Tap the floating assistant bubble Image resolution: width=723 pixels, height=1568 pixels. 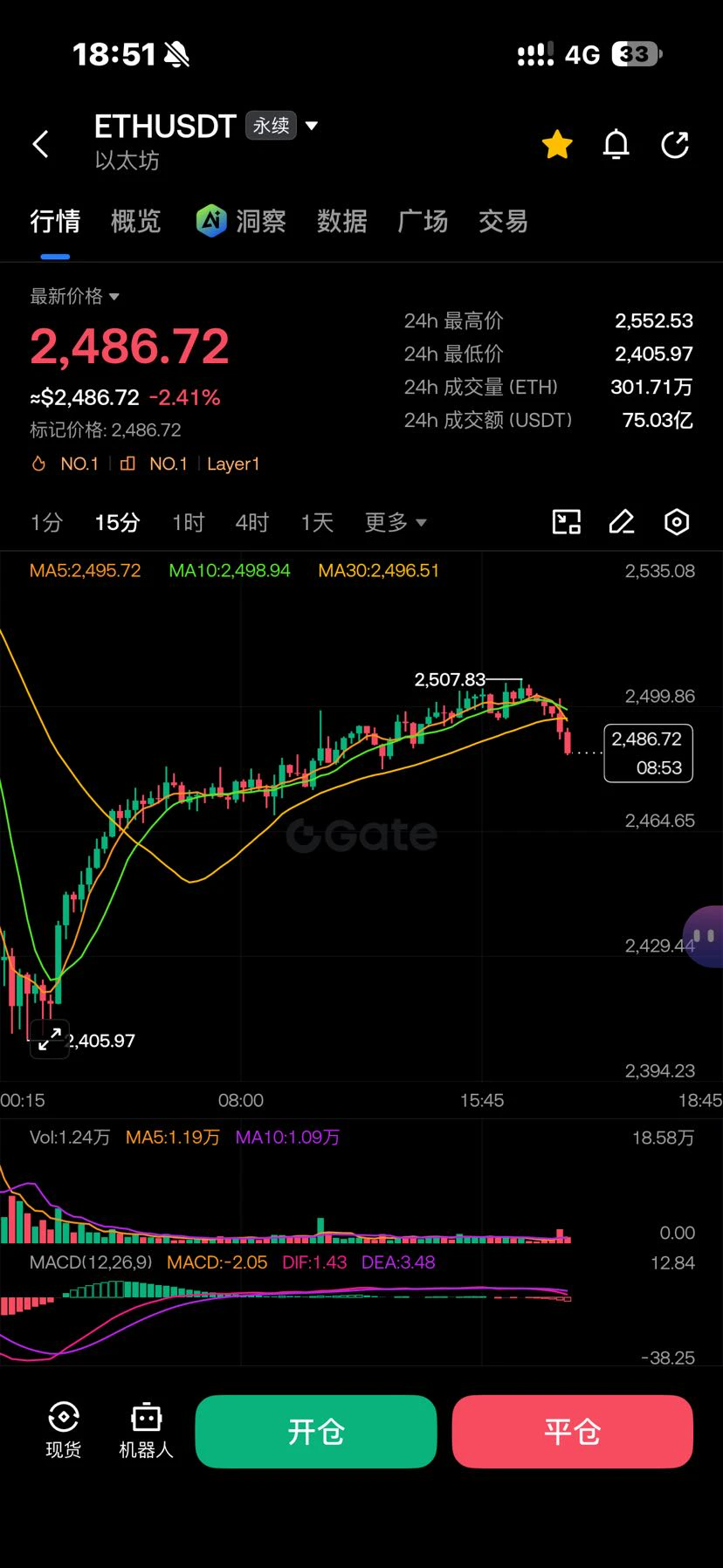coord(704,937)
